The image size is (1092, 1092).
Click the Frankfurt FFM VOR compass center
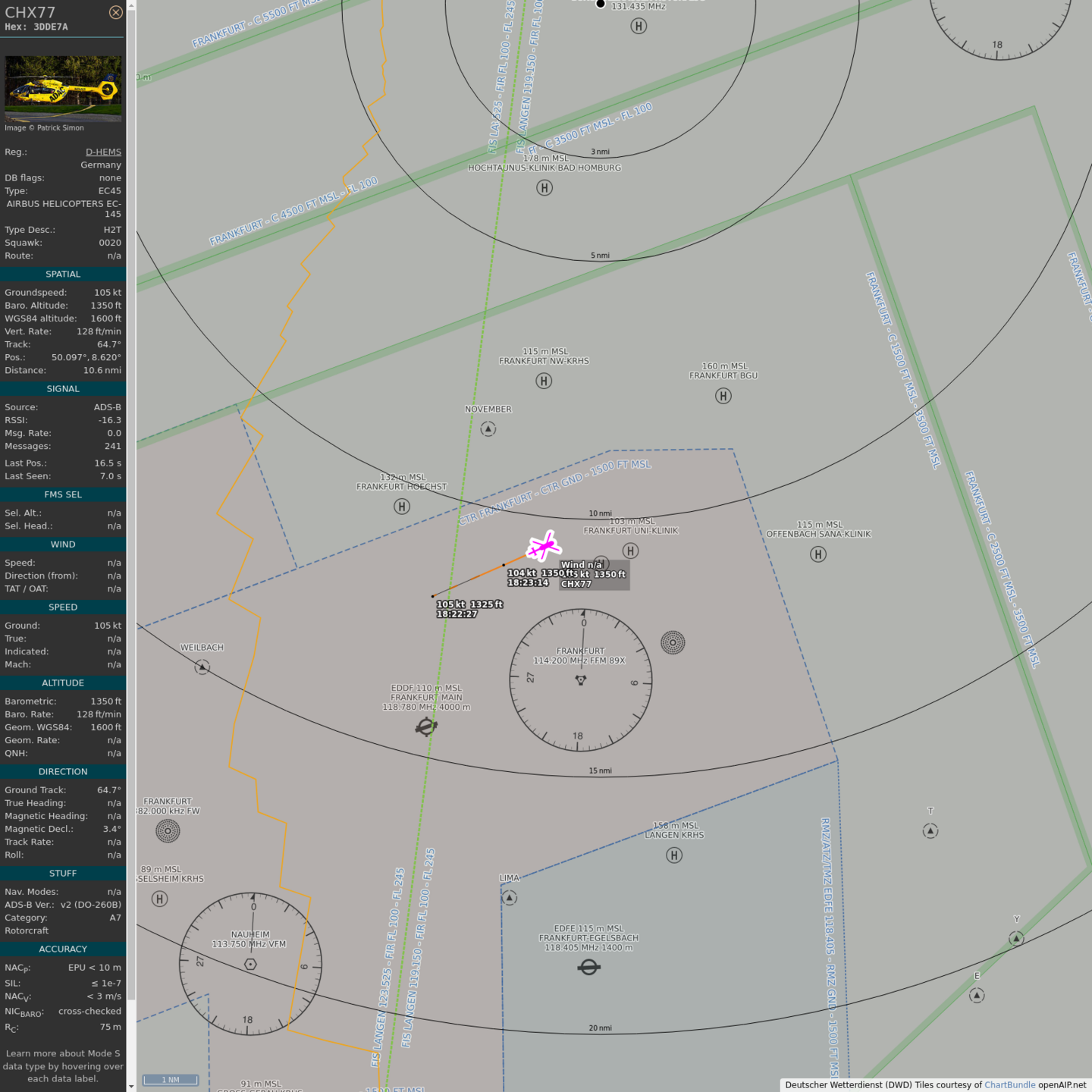pyautogui.click(x=581, y=680)
